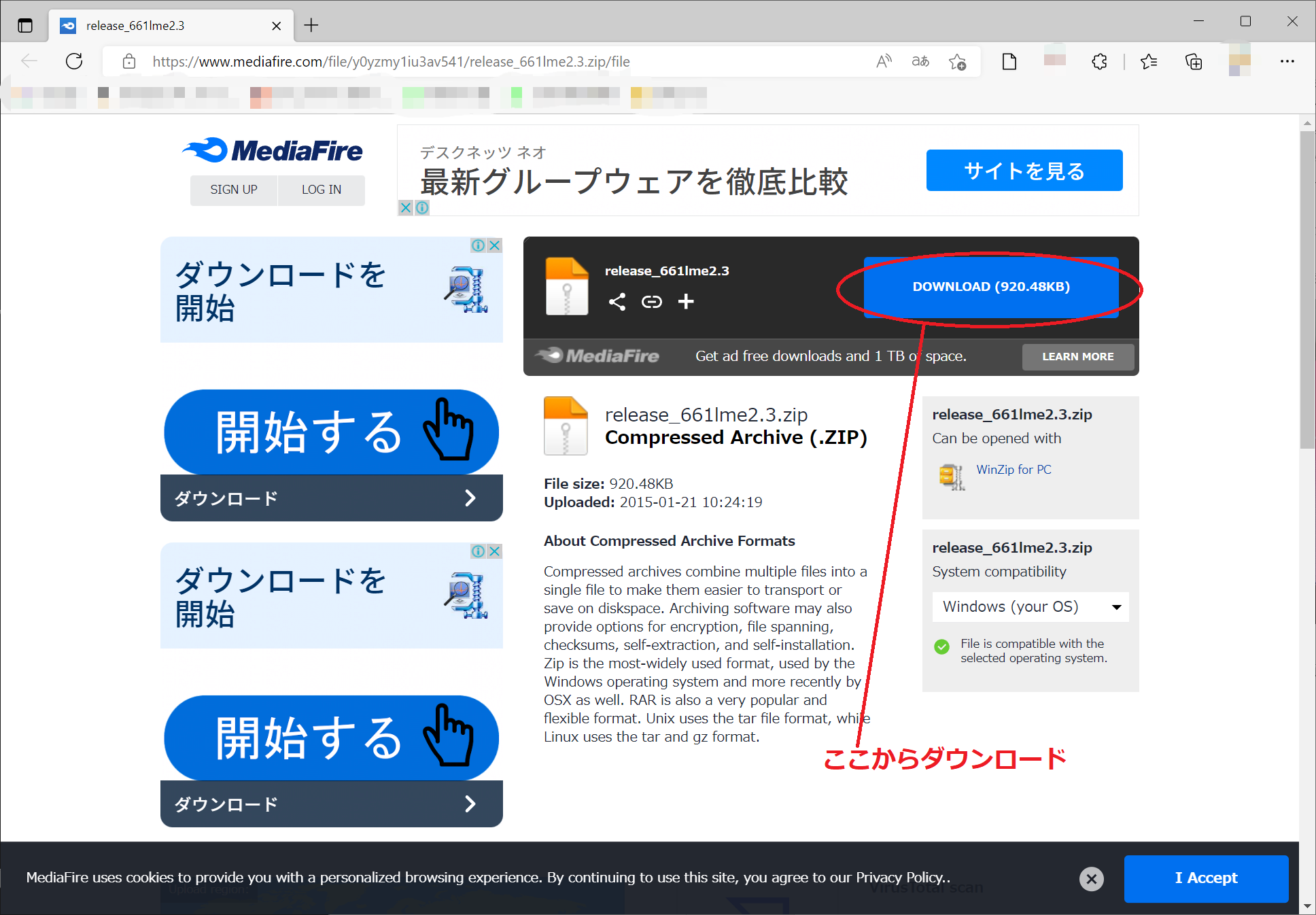The width and height of the screenshot is (1316, 915).
Task: Open the browser Extensions puzzle icon
Action: click(x=1099, y=62)
